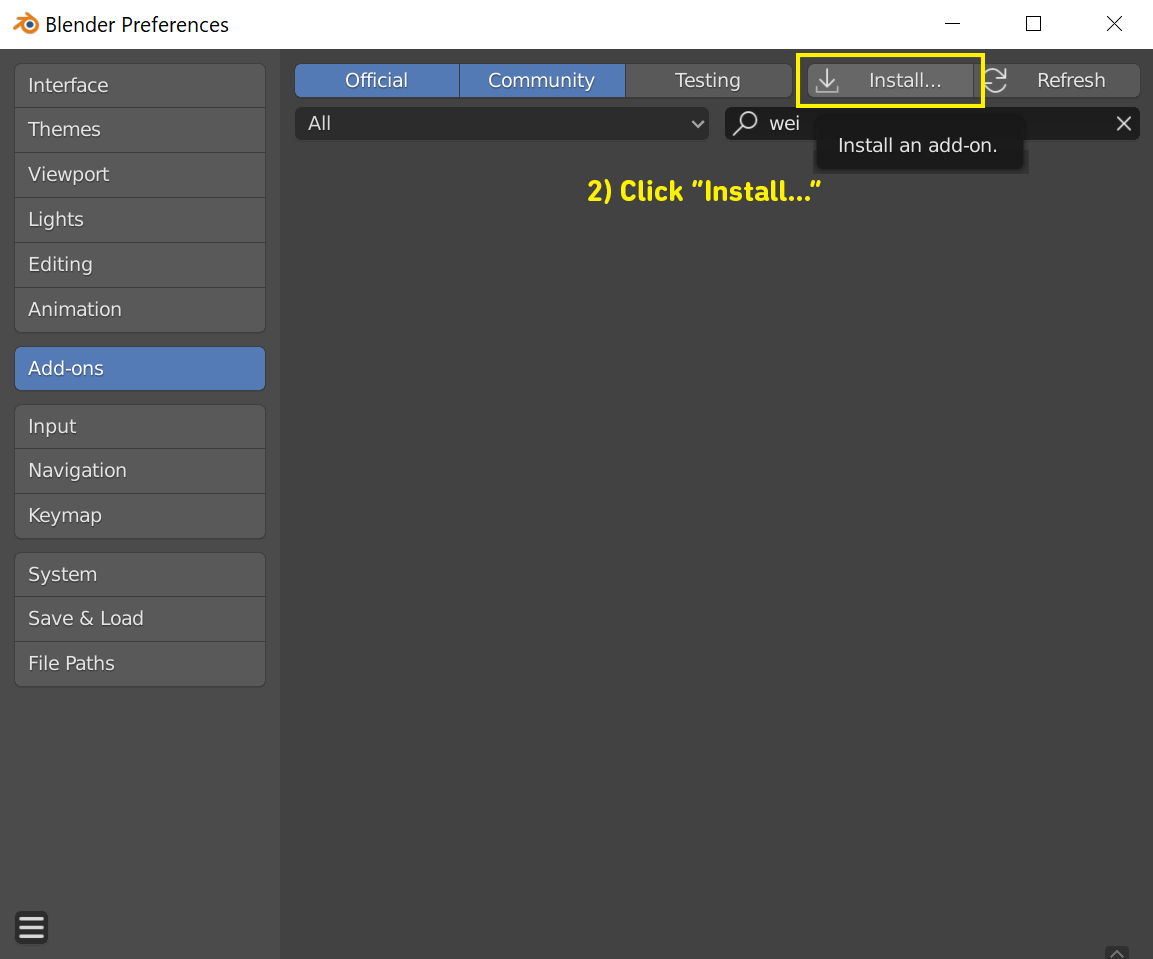1153x959 pixels.
Task: Open the hamburger menu for saving preferences
Action: [31, 927]
